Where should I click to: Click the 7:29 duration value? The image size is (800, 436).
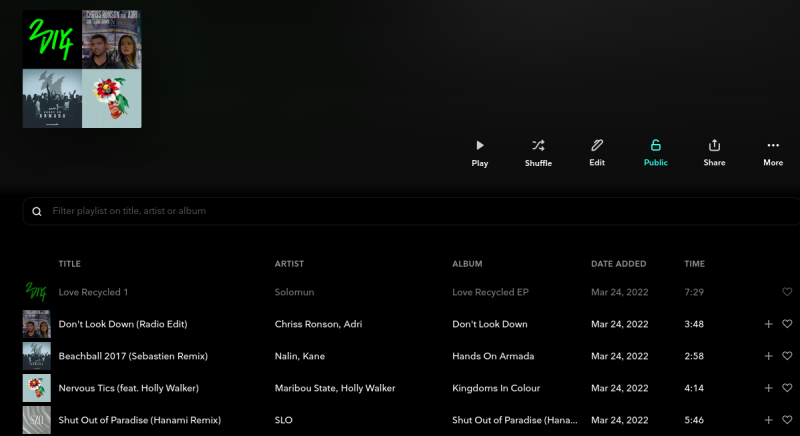[x=694, y=292]
